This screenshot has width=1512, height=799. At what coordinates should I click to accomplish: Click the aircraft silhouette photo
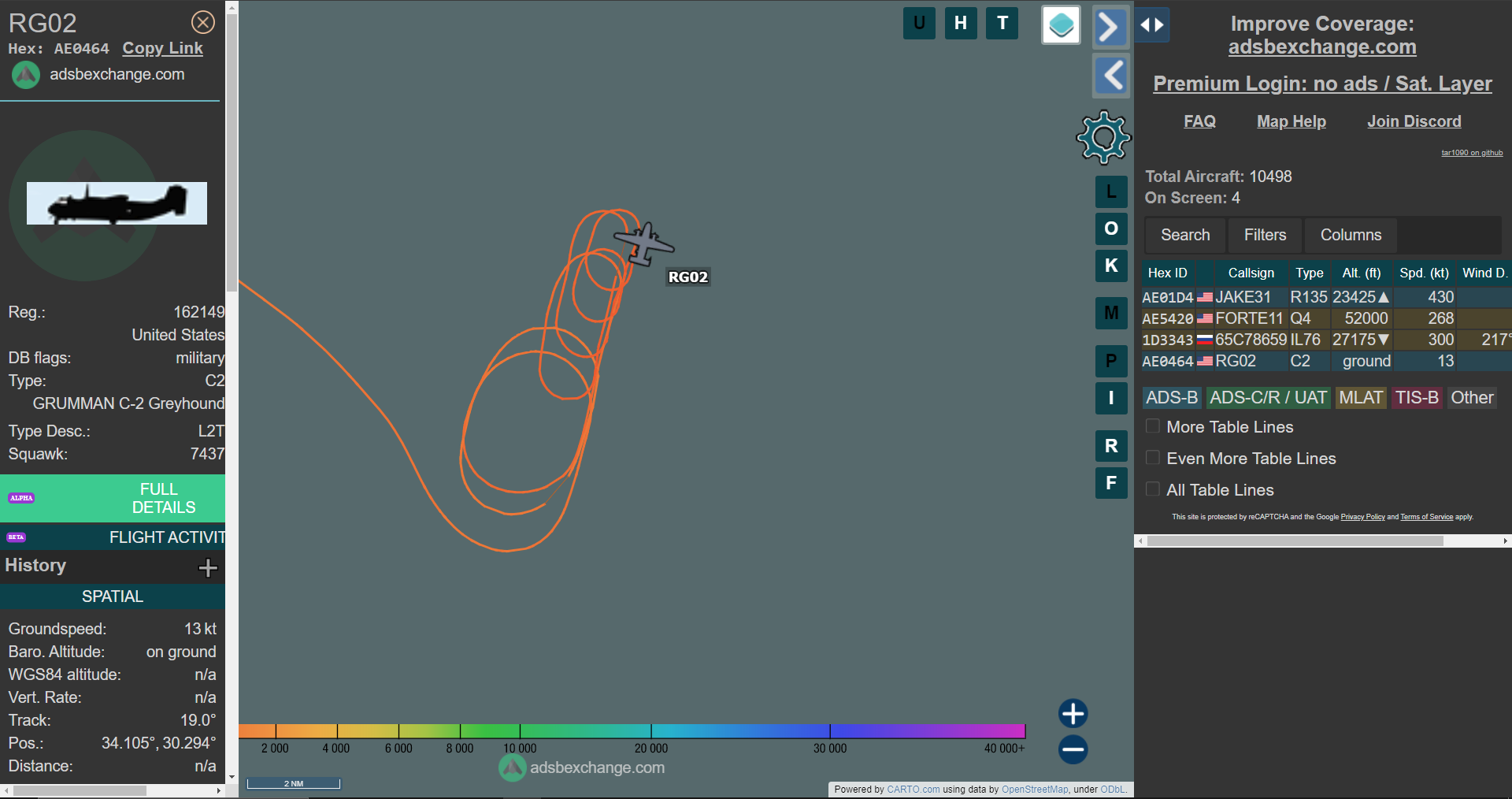(x=117, y=203)
